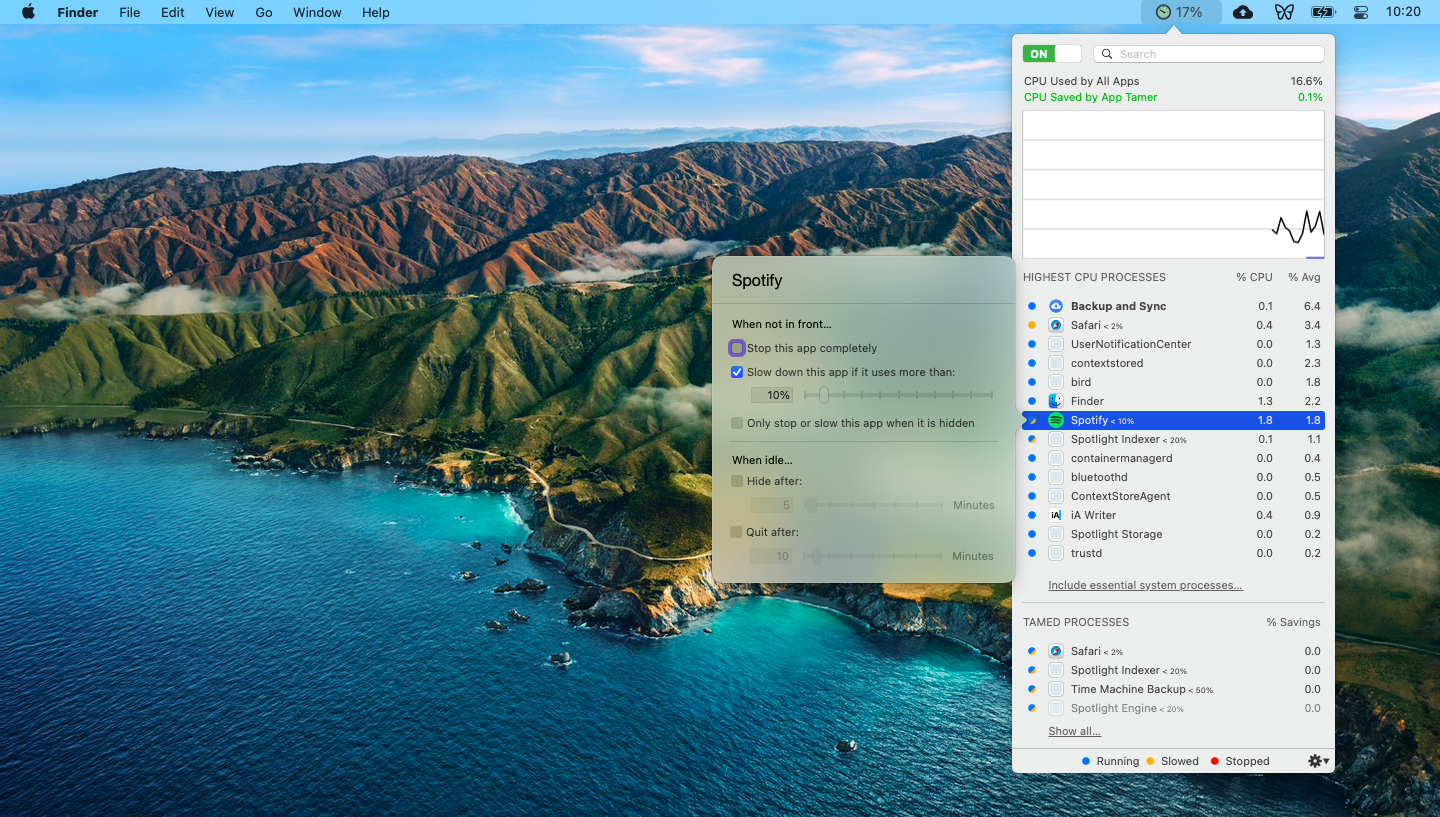Click the Time Machine Backup process icon
The image size is (1440, 817).
click(1056, 689)
